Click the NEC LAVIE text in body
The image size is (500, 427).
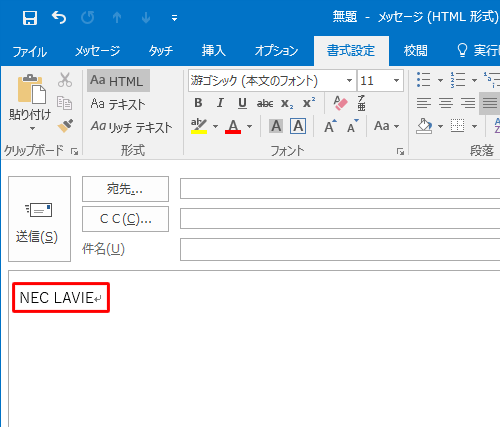(56, 298)
